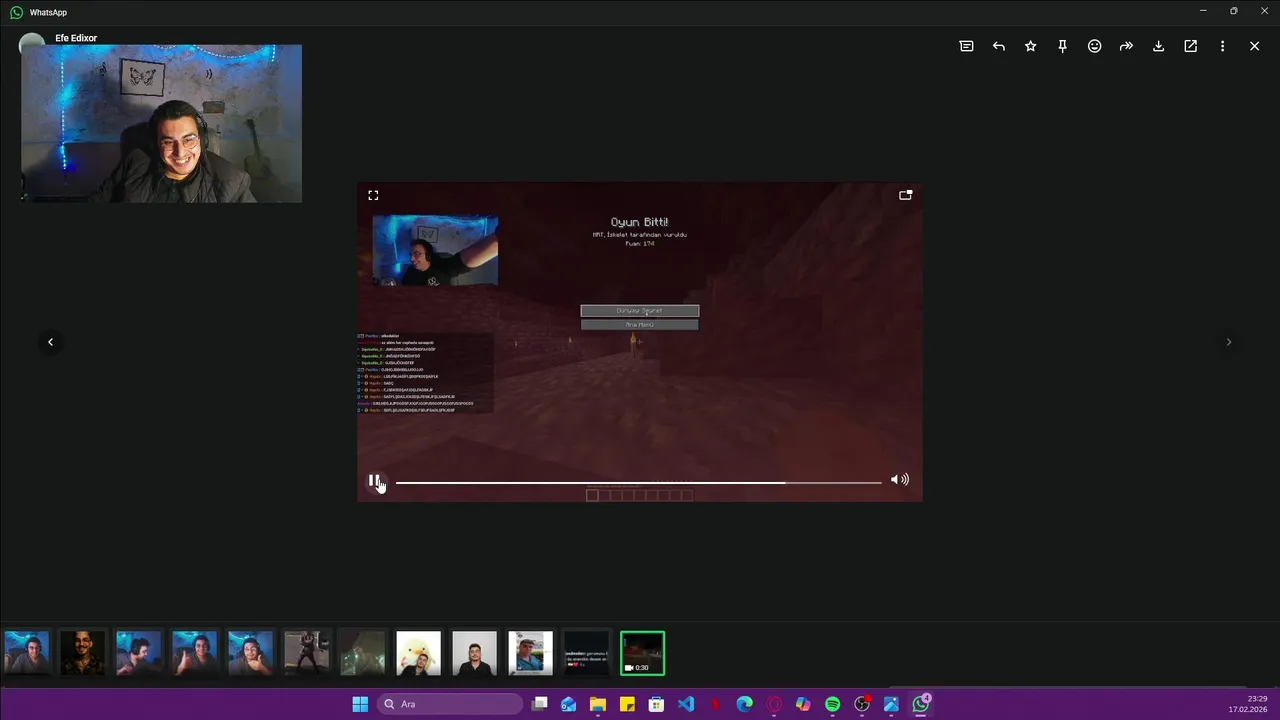This screenshot has width=1280, height=720.
Task: Open the dark text screenshot thumbnail
Action: click(586, 653)
